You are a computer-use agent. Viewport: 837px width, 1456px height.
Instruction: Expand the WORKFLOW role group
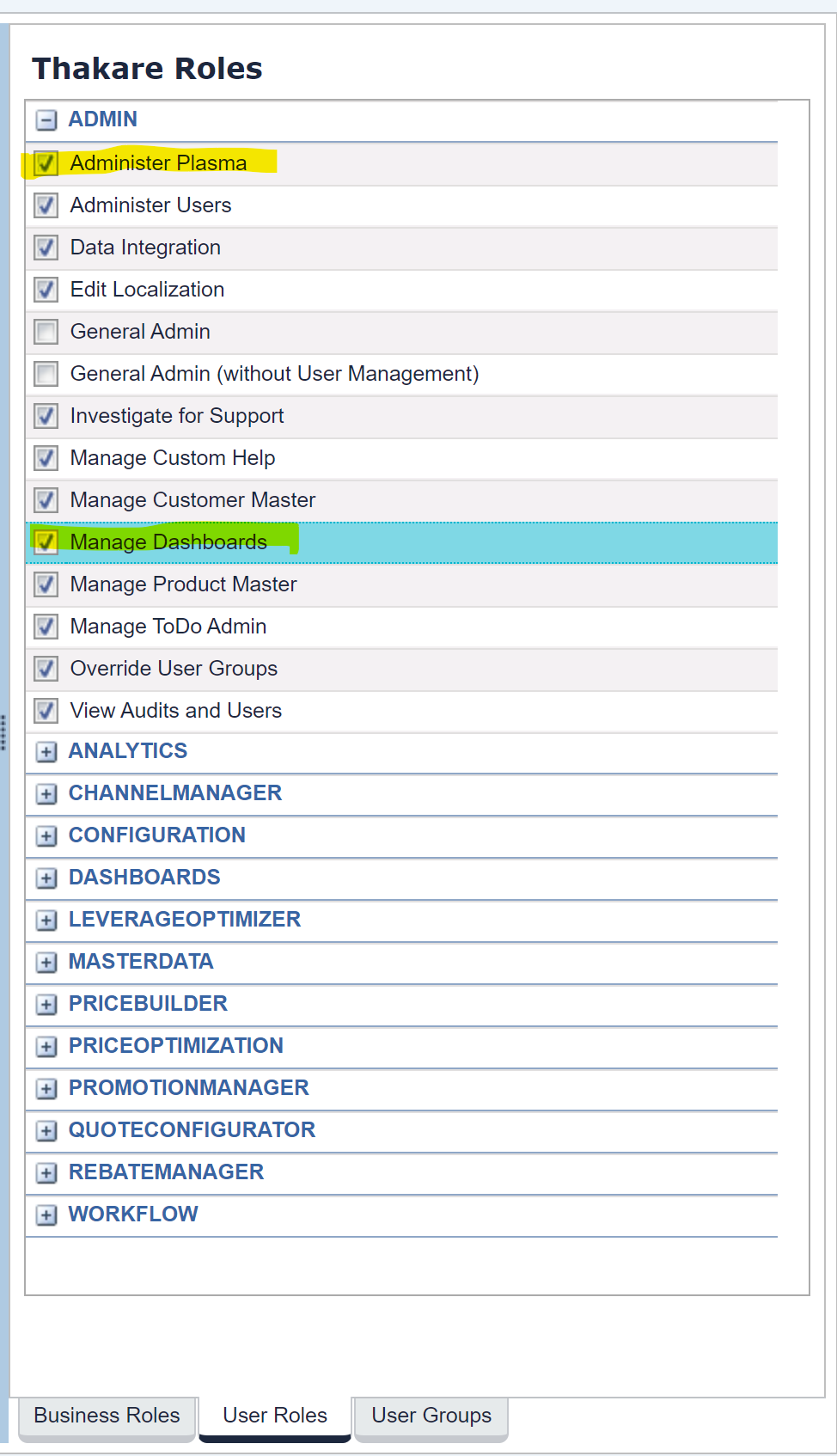click(x=46, y=1215)
